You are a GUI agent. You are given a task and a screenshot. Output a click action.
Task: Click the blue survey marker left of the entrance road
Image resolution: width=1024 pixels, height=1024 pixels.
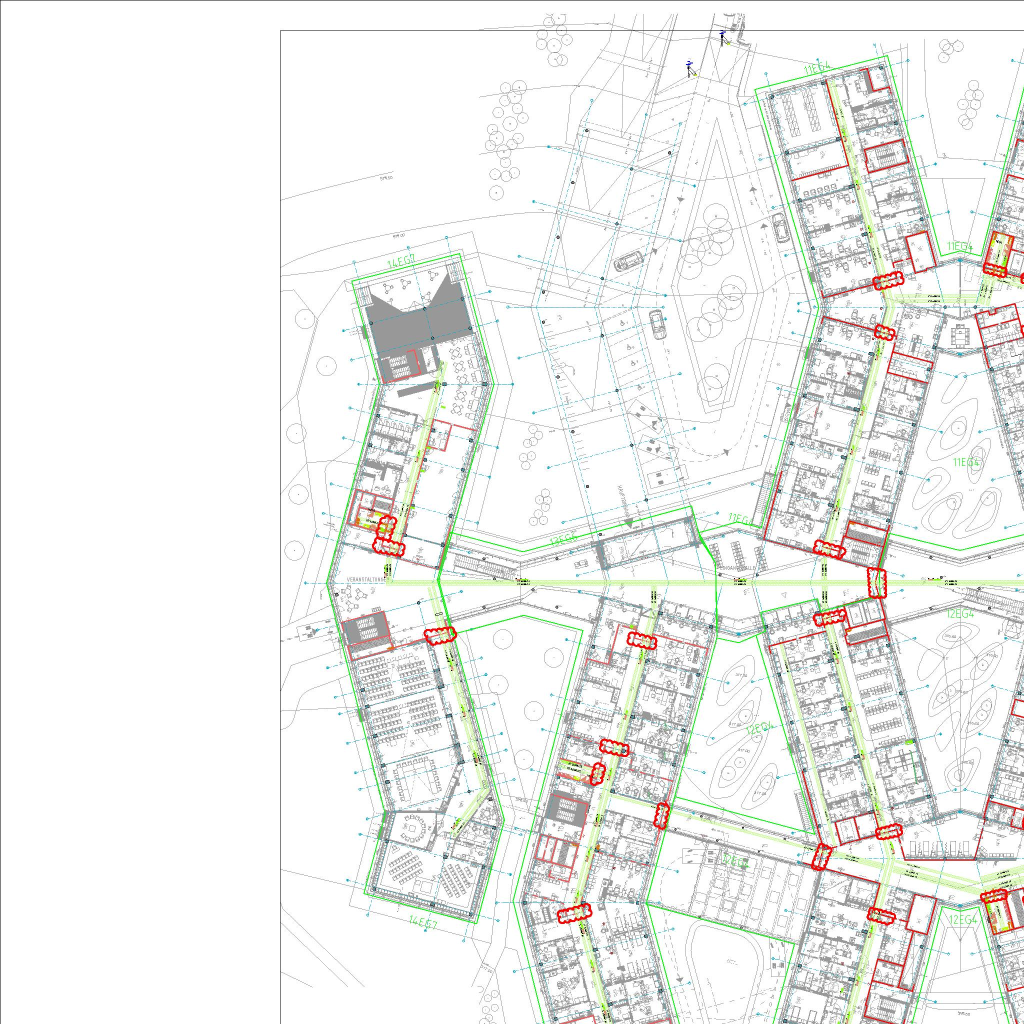tap(690, 67)
